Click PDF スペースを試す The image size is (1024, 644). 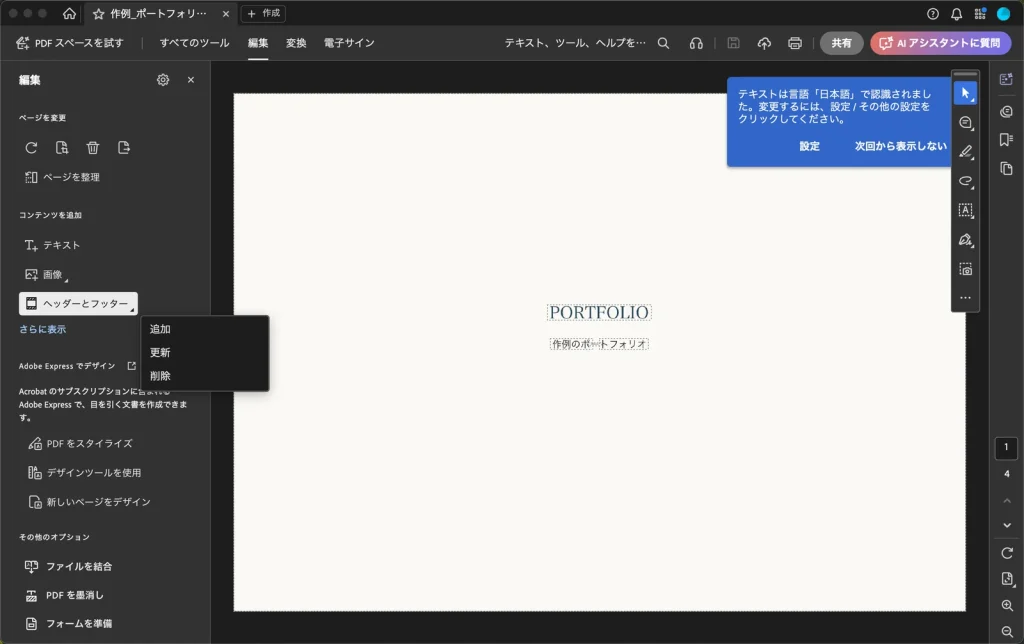(70, 43)
